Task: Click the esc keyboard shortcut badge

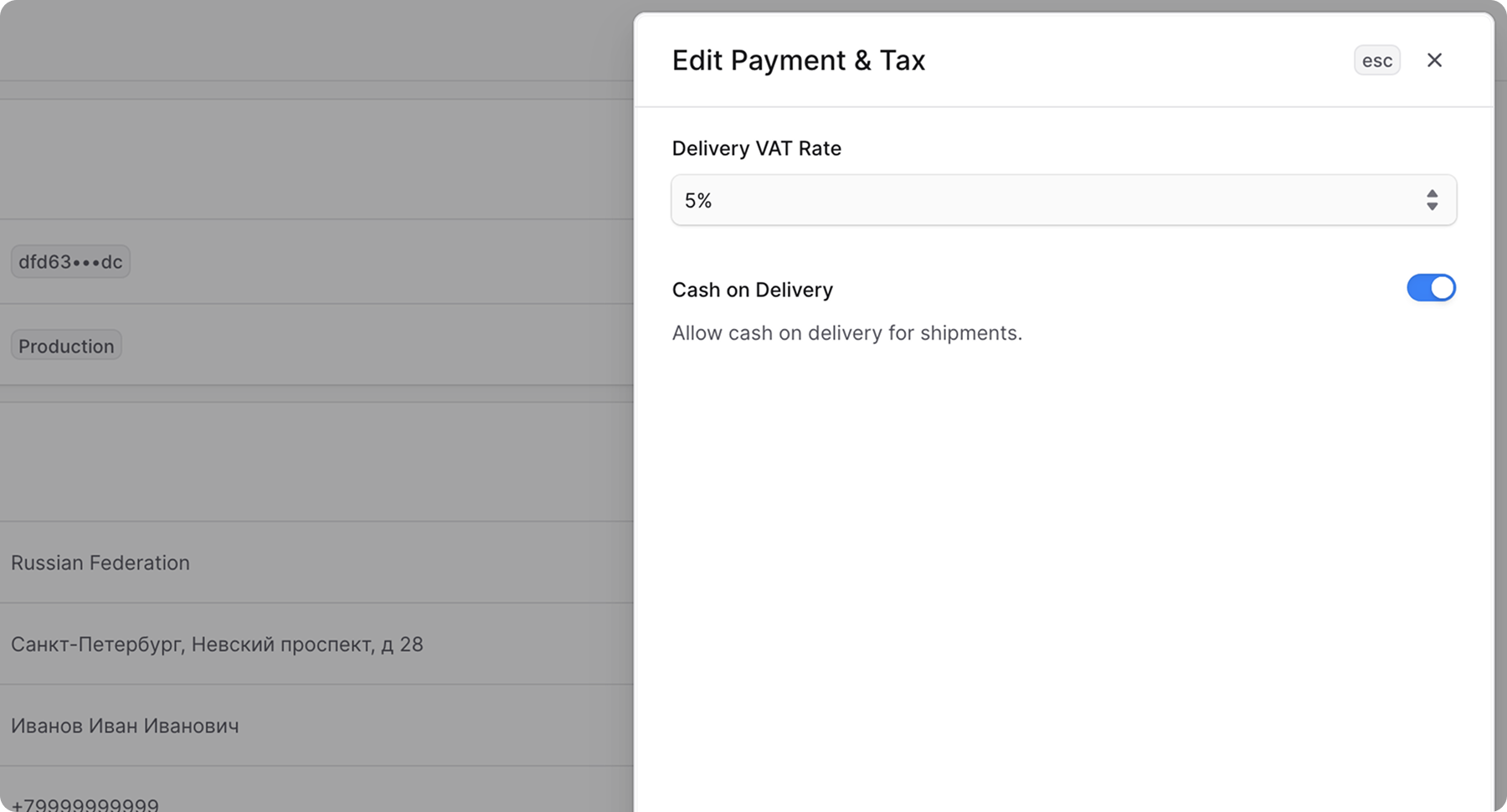Action: (1376, 59)
